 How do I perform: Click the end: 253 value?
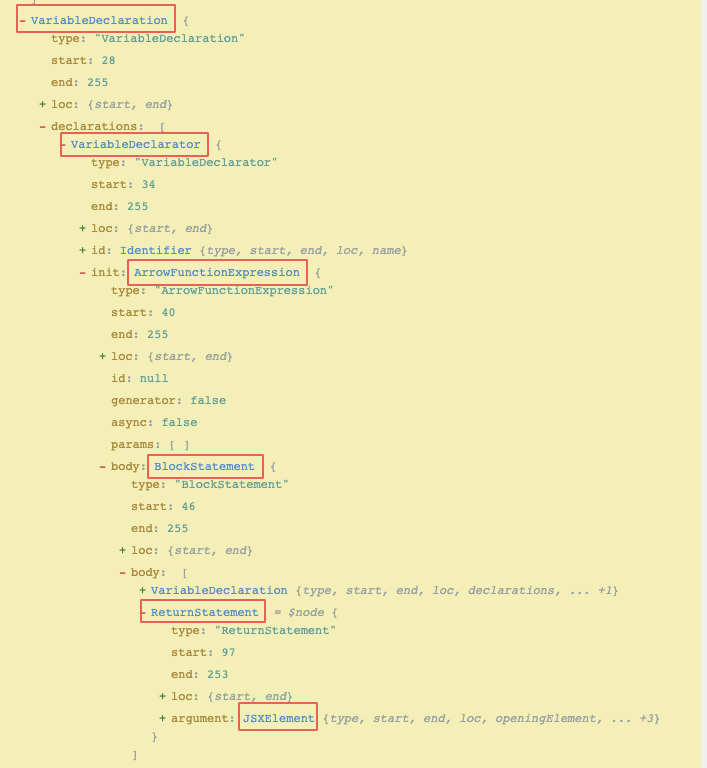pos(218,674)
